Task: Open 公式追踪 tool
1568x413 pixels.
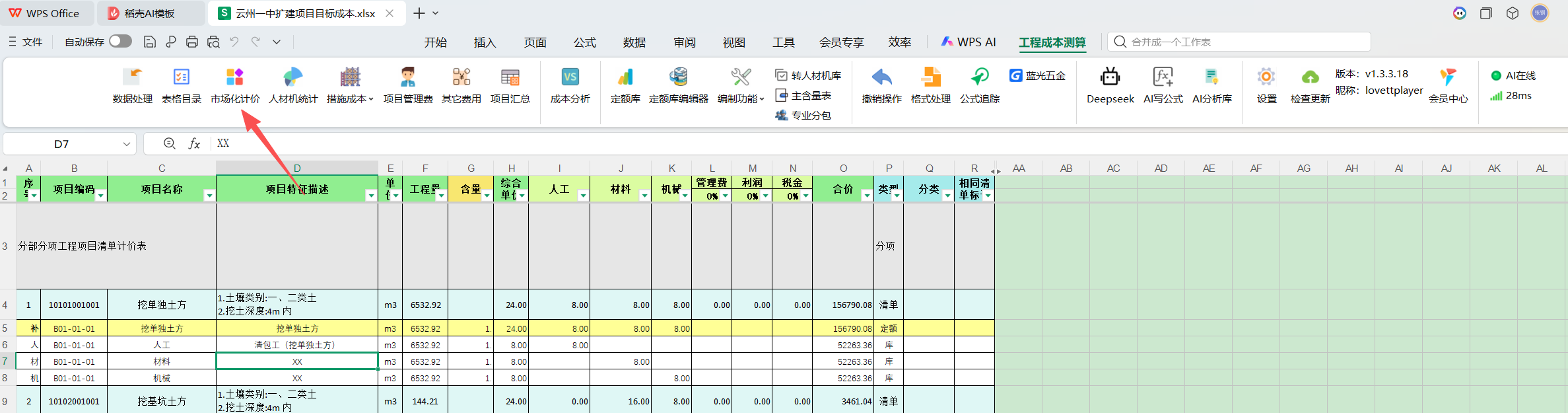Action: click(x=980, y=85)
